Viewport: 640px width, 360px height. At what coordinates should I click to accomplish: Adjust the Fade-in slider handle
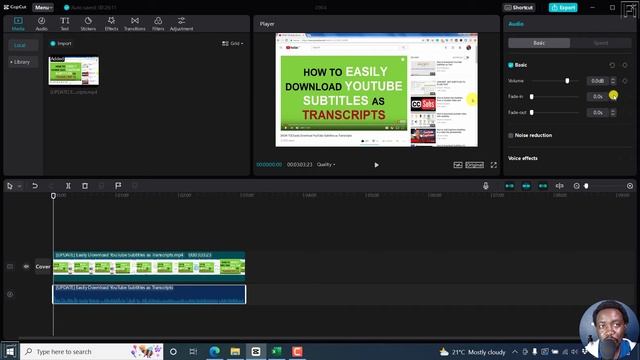[x=531, y=97]
